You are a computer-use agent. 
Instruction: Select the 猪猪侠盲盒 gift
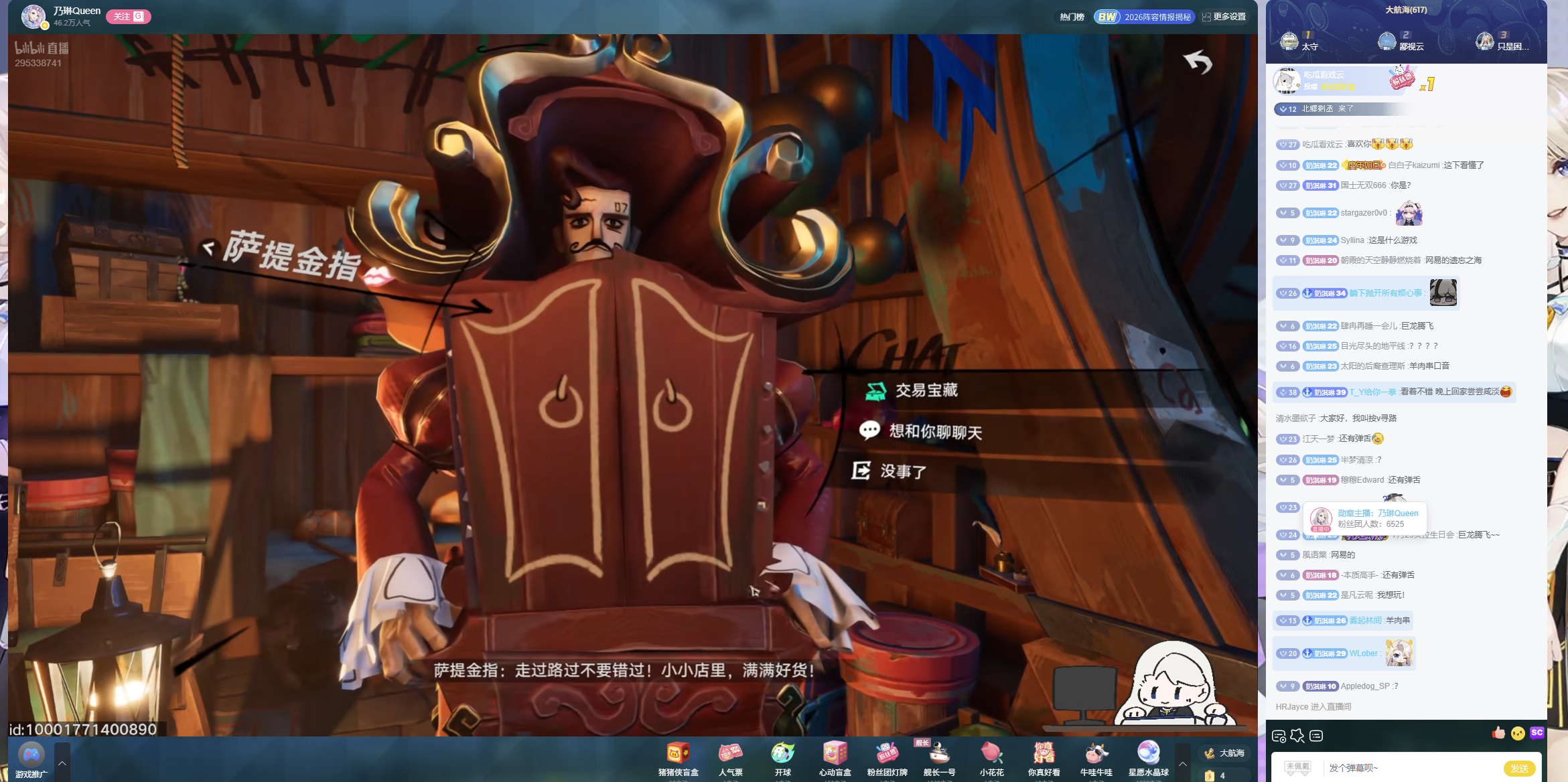[678, 761]
